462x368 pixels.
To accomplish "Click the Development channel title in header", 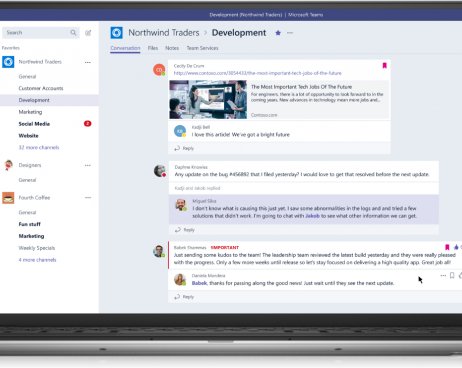I will tap(239, 33).
